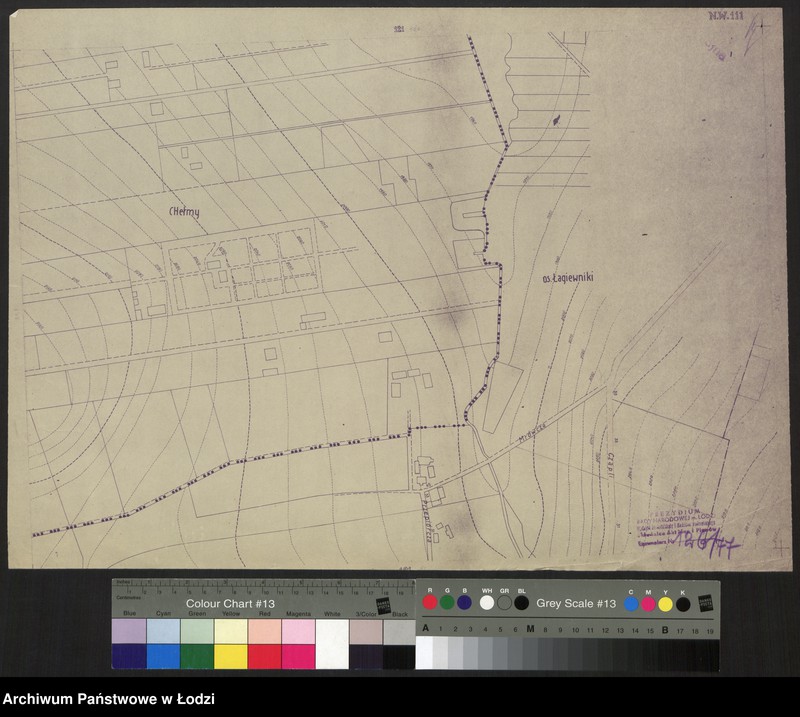
Task: Select the green swatch on Colour Chart
Action: click(197, 656)
